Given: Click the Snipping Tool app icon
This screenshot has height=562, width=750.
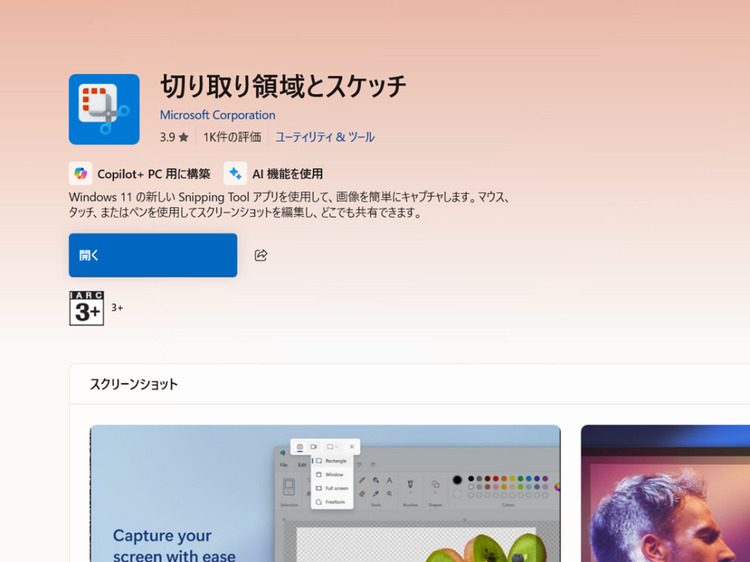Looking at the screenshot, I should (104, 109).
